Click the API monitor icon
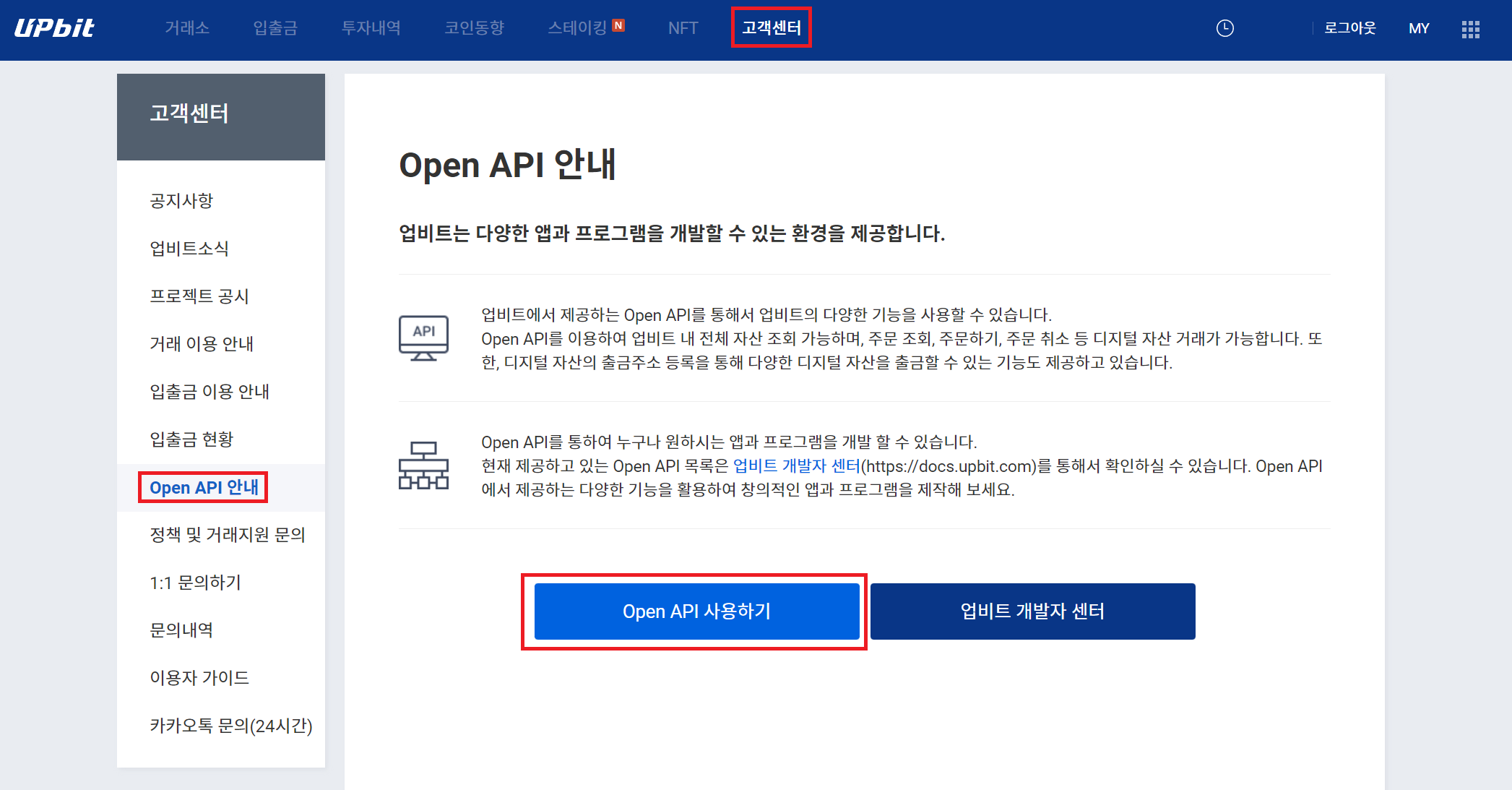Image resolution: width=1512 pixels, height=790 pixels. (x=423, y=338)
